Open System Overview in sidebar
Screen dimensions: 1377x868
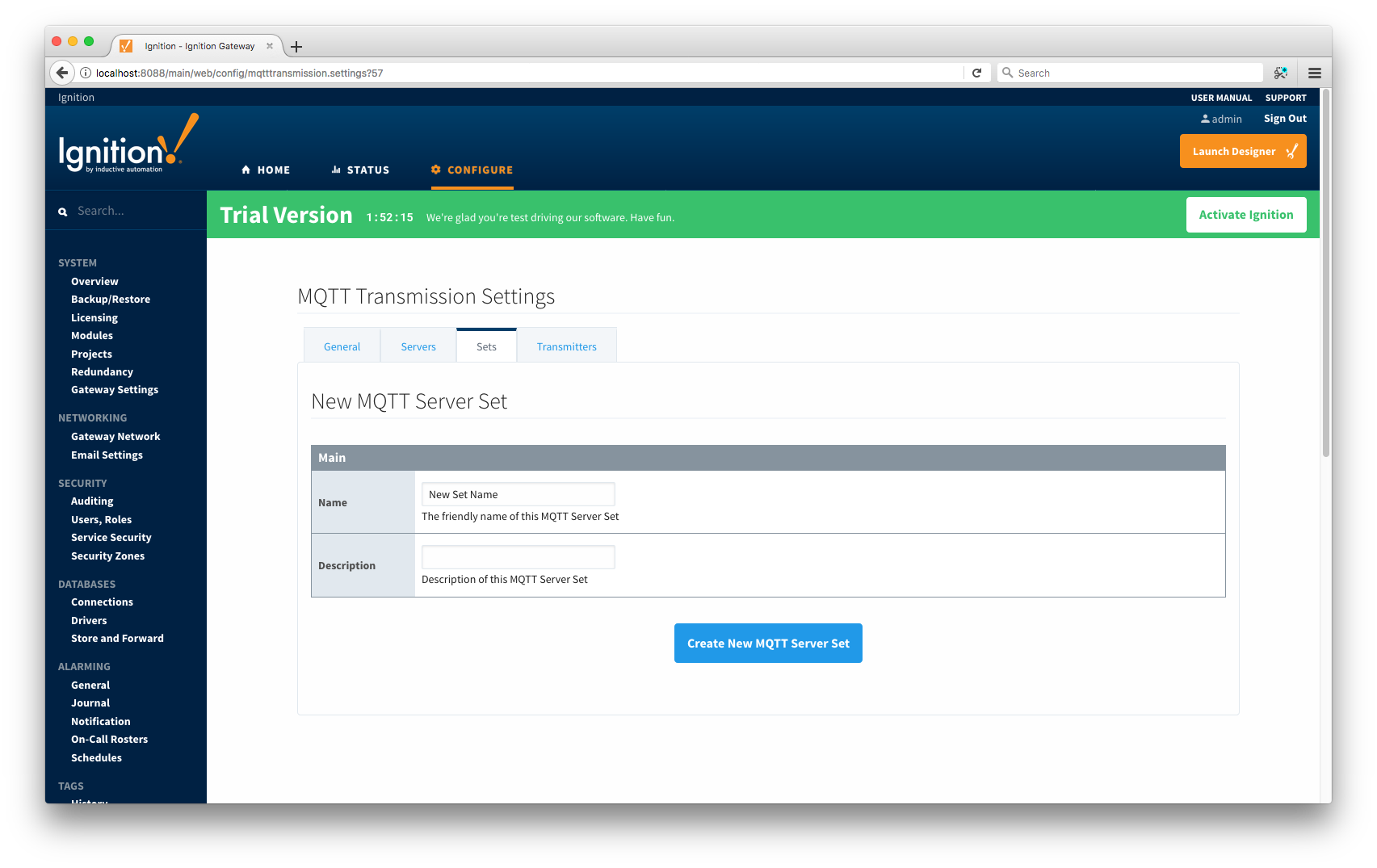(x=94, y=281)
